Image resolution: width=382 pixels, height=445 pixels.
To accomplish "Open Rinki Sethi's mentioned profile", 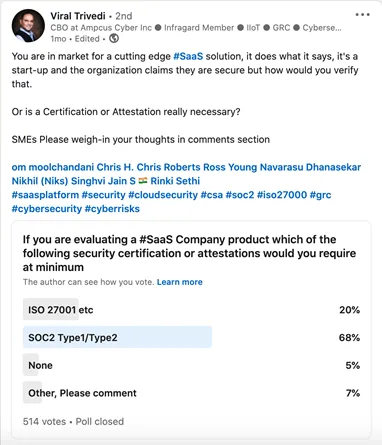I will pos(175,181).
